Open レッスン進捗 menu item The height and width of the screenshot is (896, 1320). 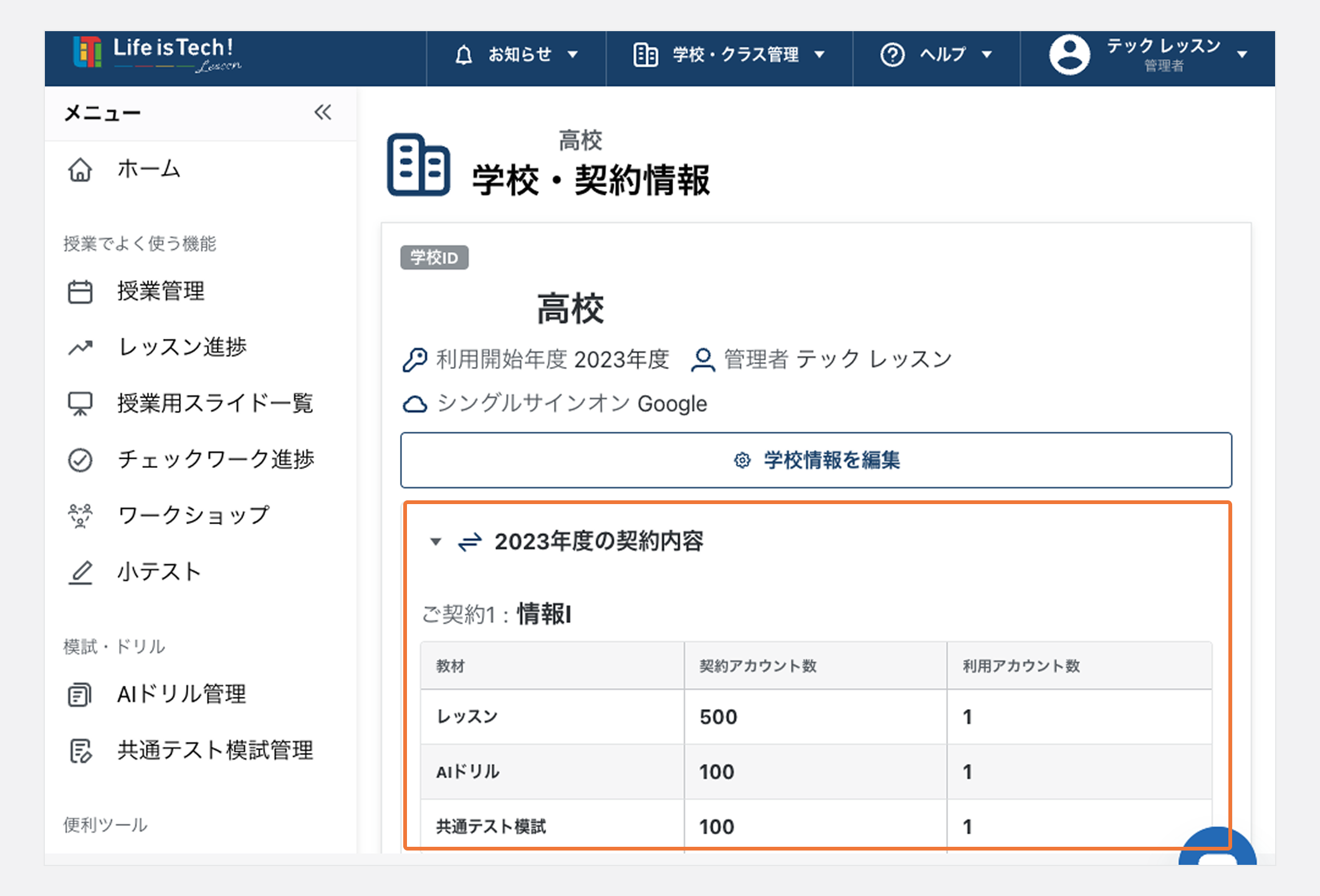182,347
